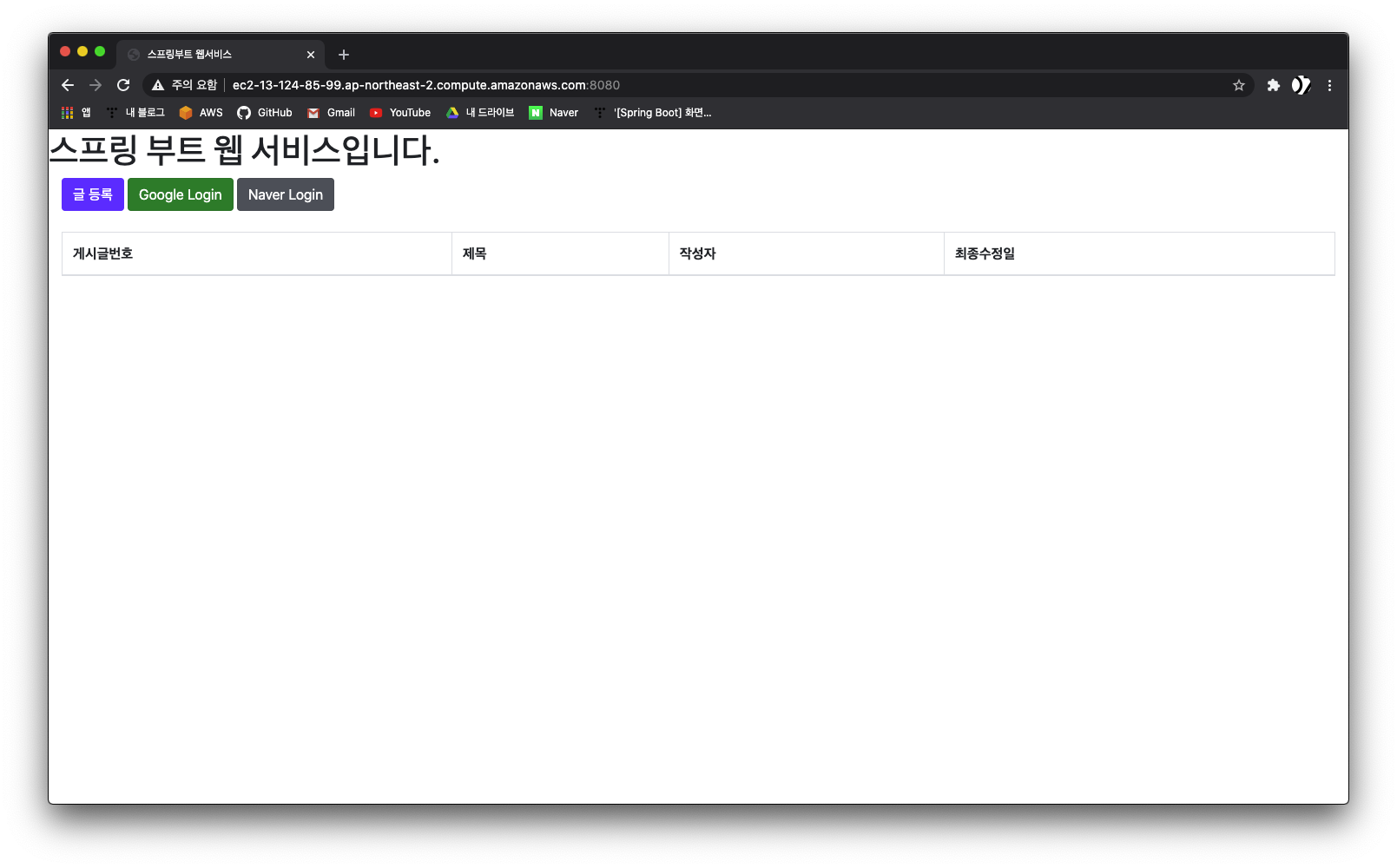Open the 앱 apps bookmark
The height and width of the screenshot is (868, 1397).
(x=76, y=113)
